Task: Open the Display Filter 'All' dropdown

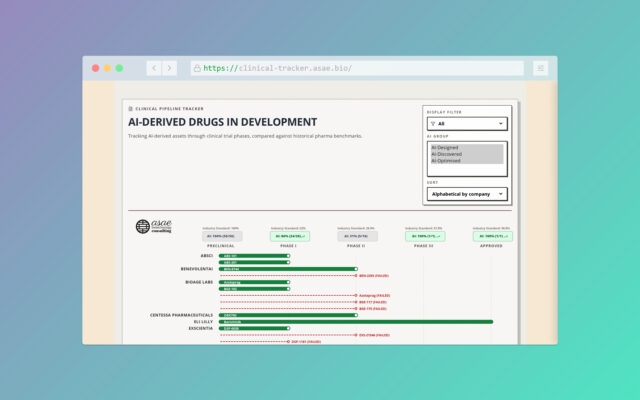Action: (467, 124)
